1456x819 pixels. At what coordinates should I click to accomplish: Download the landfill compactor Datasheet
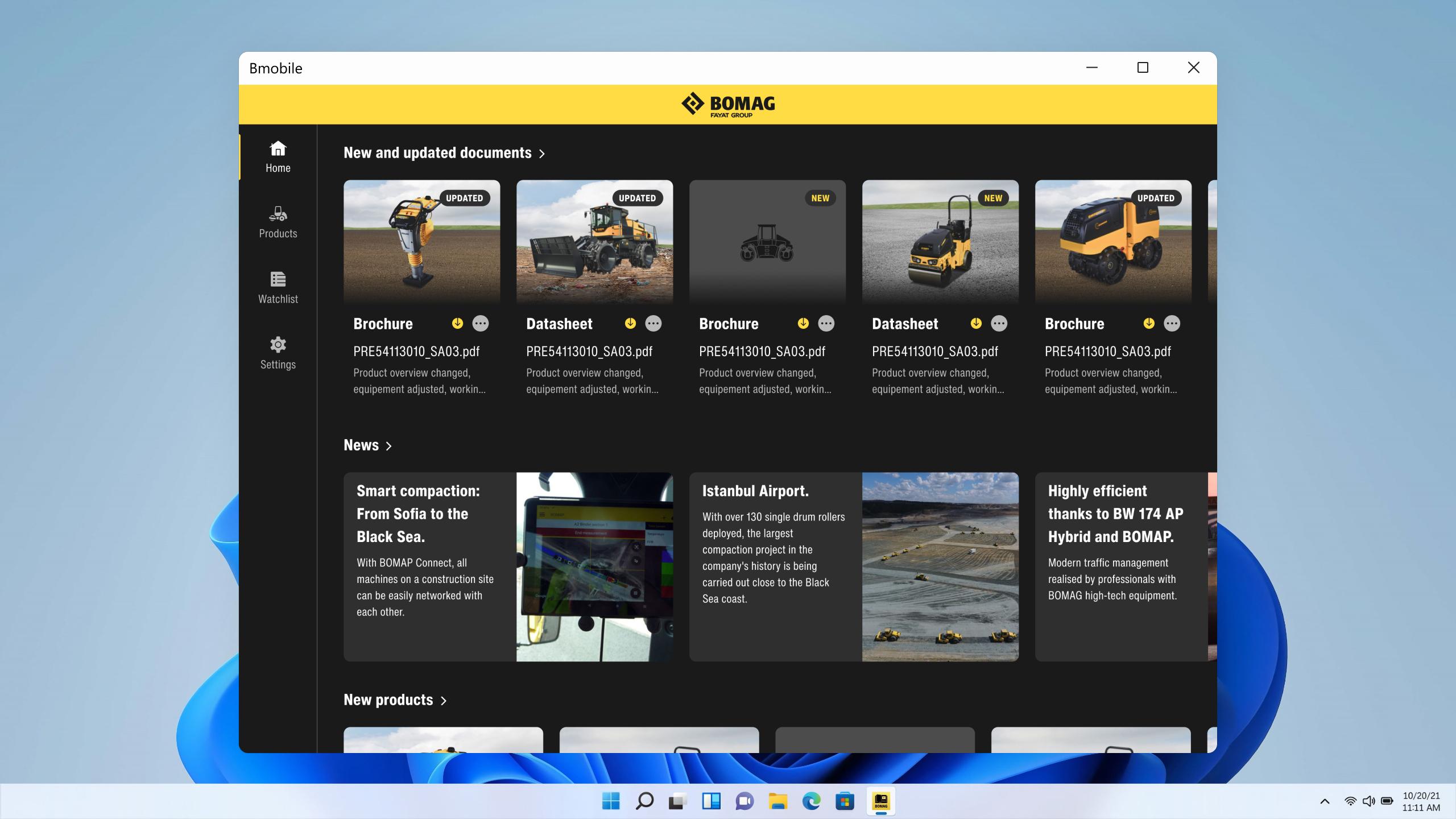[x=630, y=323]
